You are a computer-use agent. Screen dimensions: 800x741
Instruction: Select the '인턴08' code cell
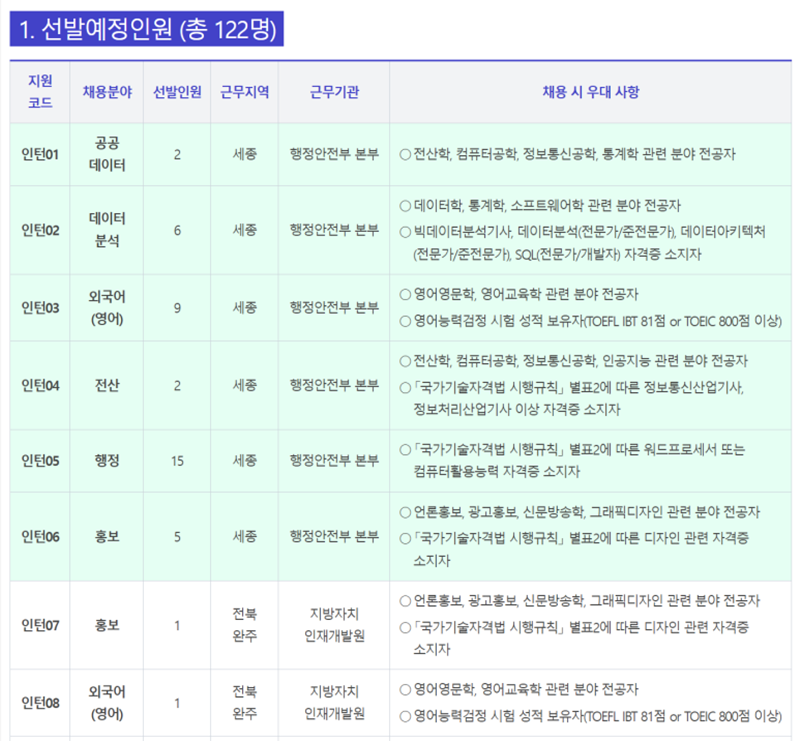pyautogui.click(x=40, y=703)
